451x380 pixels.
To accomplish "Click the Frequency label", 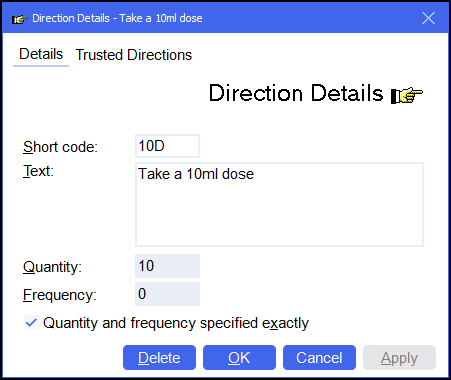I will pyautogui.click(x=60, y=295).
